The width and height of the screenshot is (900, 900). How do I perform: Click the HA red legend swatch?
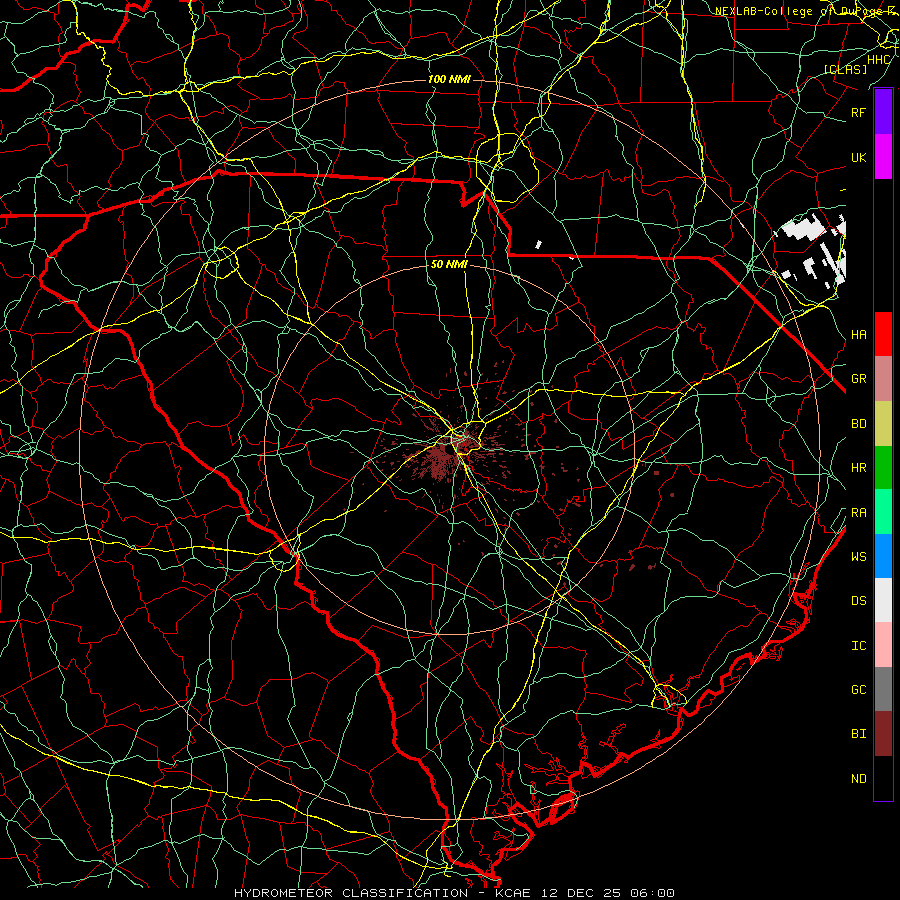coord(883,334)
